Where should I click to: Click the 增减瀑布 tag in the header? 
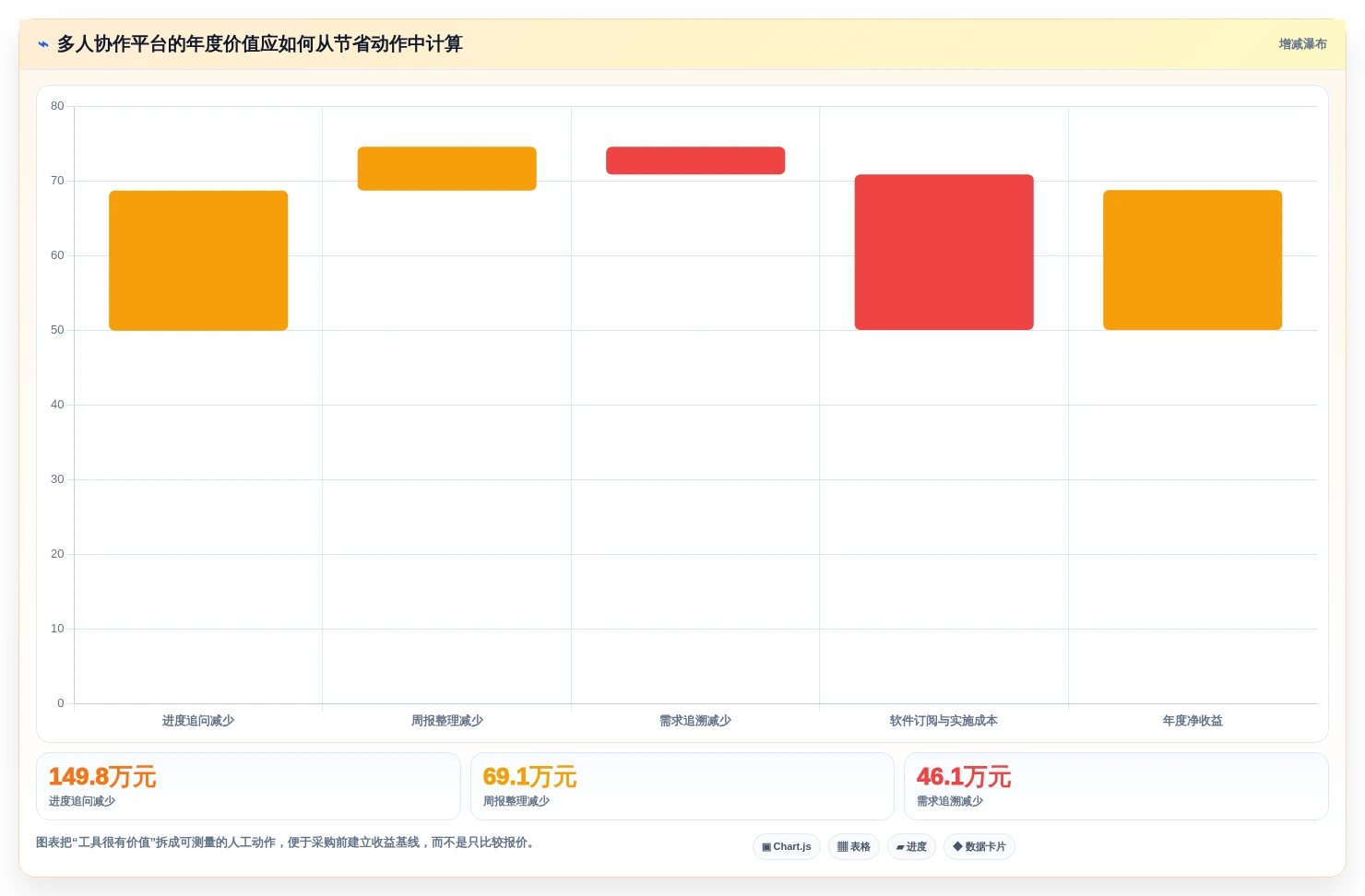(1302, 44)
